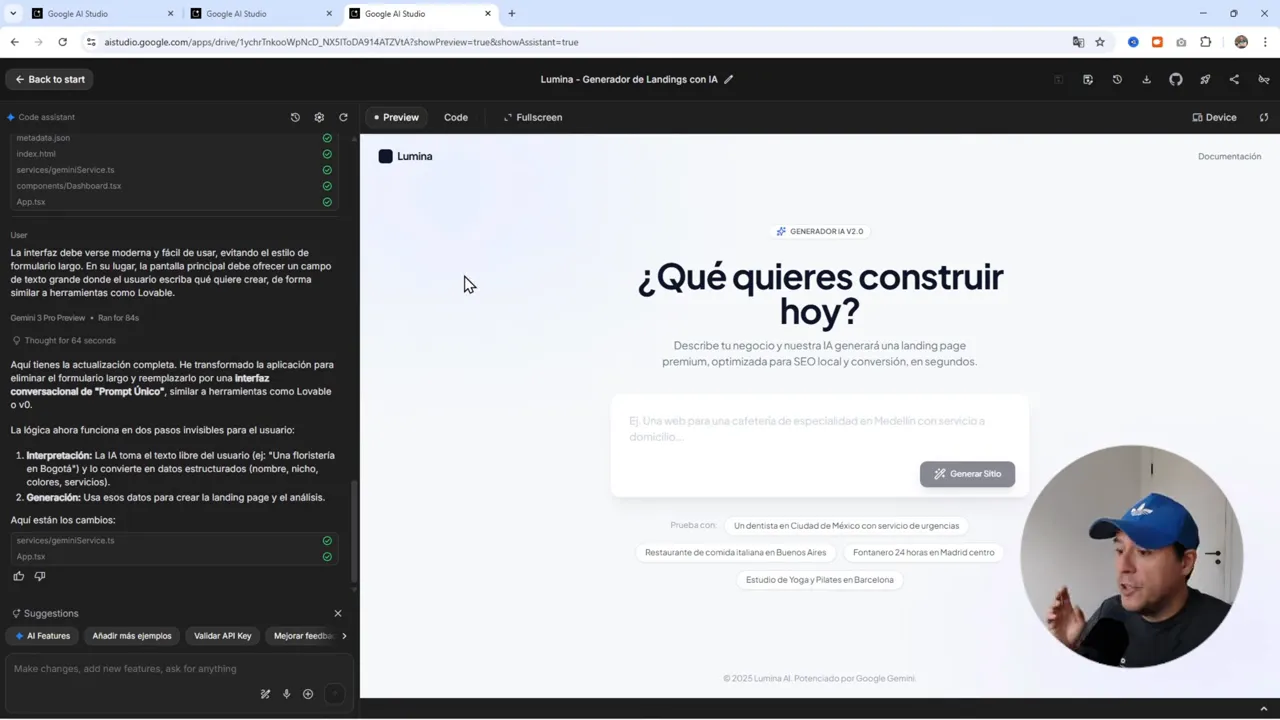Open the Share icon in top toolbar
The image size is (1280, 720).
[1233, 79]
